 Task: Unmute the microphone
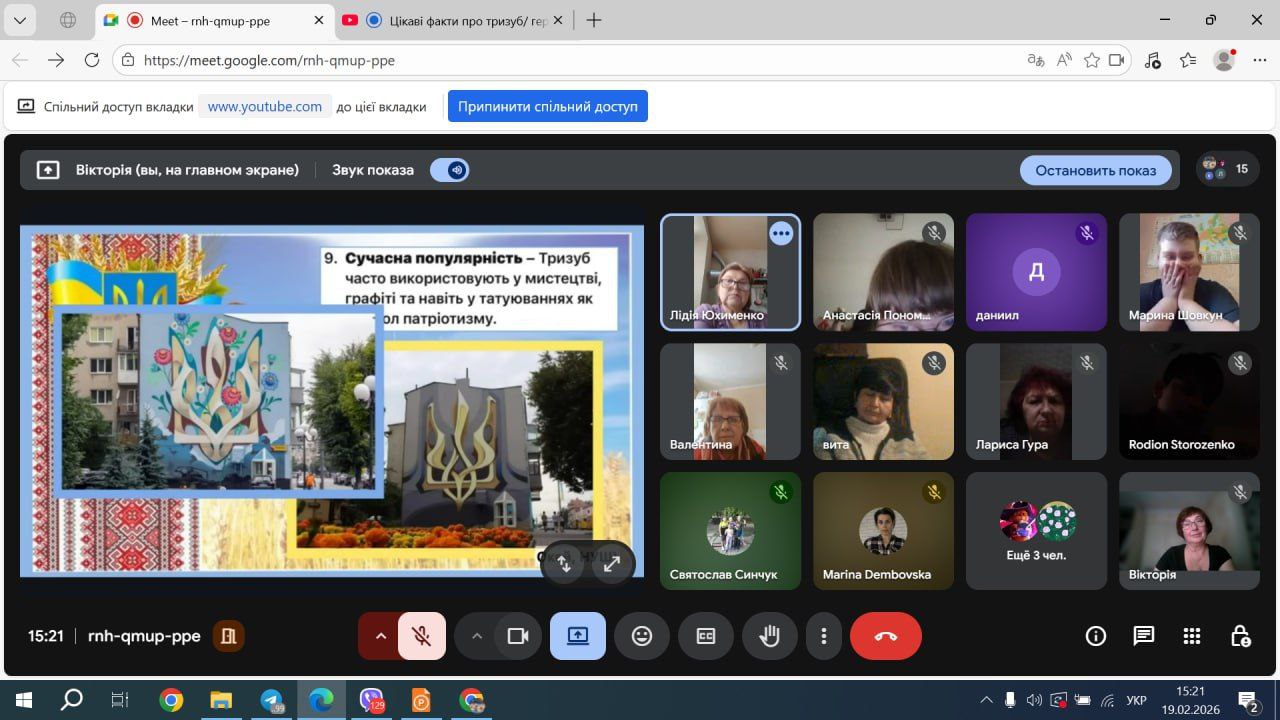(x=422, y=636)
